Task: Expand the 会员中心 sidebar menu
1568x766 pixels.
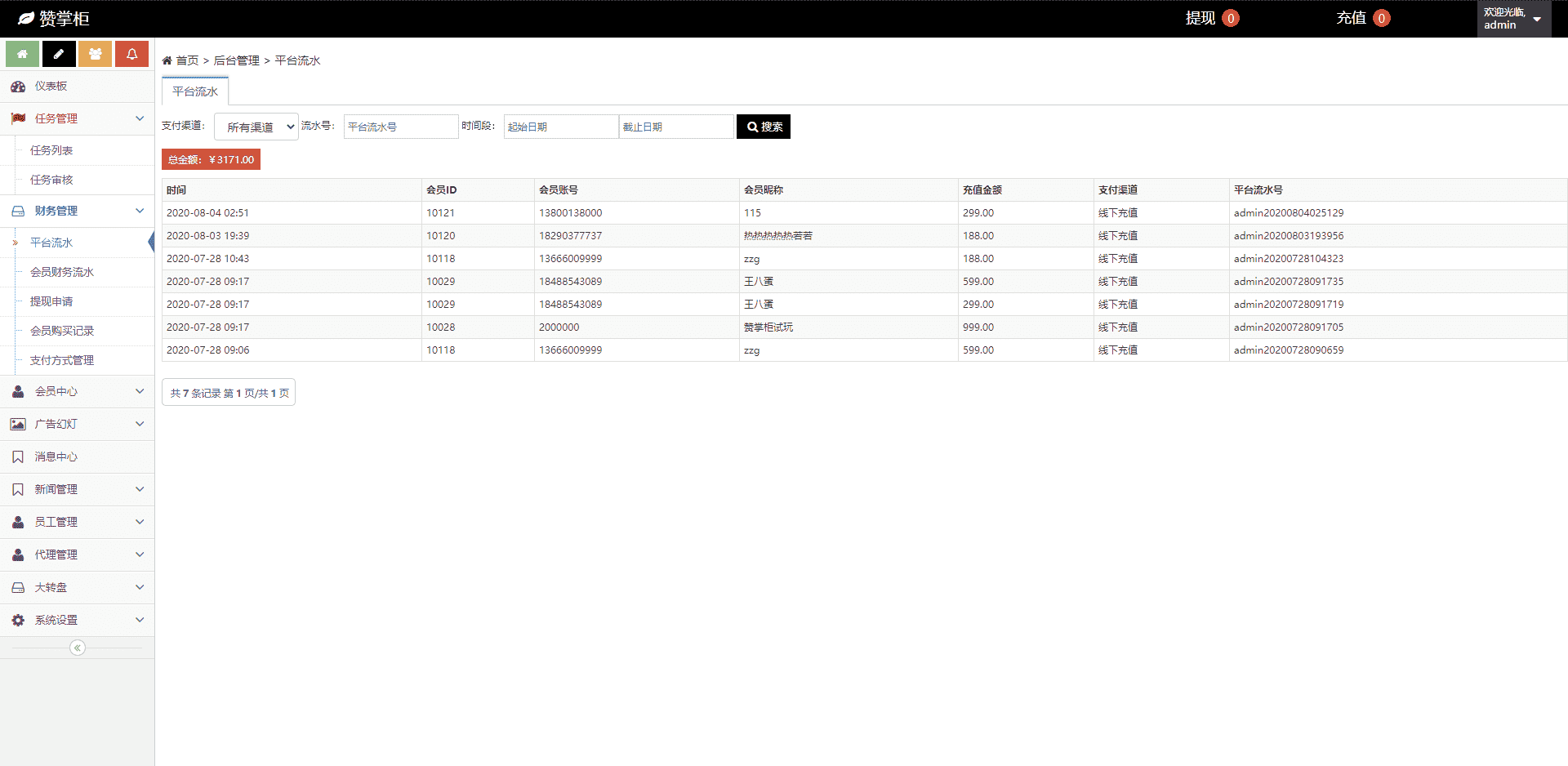Action: click(77, 392)
